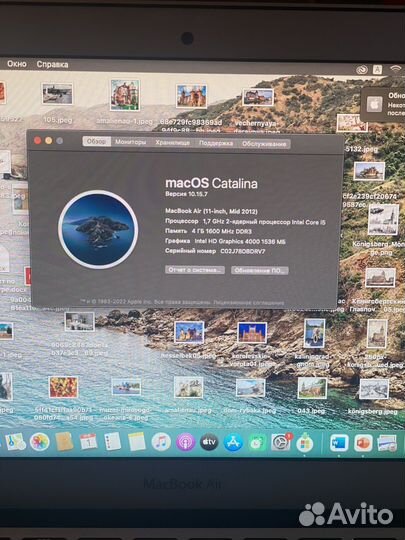Open the input source 'A' menu bar icon

point(377,69)
